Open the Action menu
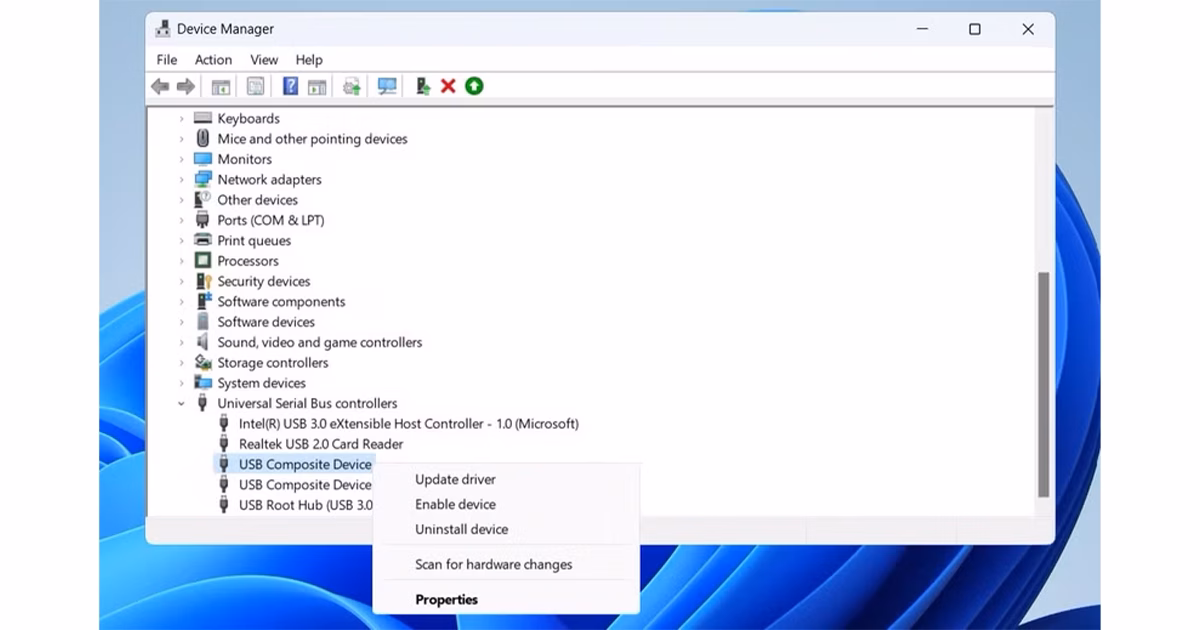The height and width of the screenshot is (630, 1200). [213, 60]
